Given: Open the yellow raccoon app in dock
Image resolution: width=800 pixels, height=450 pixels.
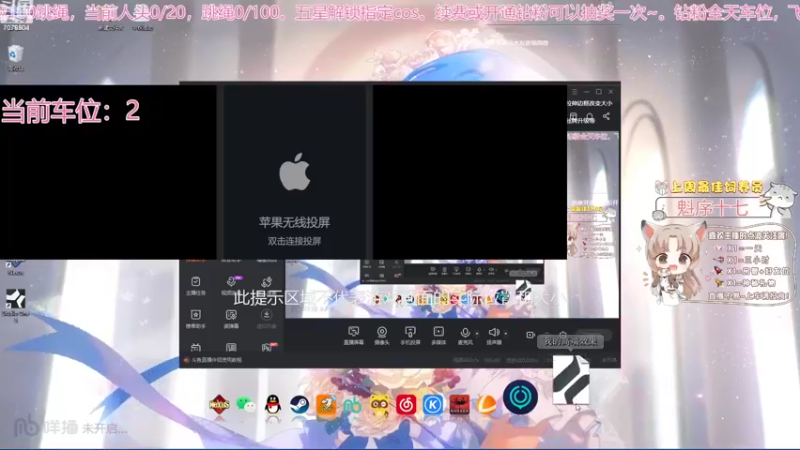Looking at the screenshot, I should [x=379, y=405].
